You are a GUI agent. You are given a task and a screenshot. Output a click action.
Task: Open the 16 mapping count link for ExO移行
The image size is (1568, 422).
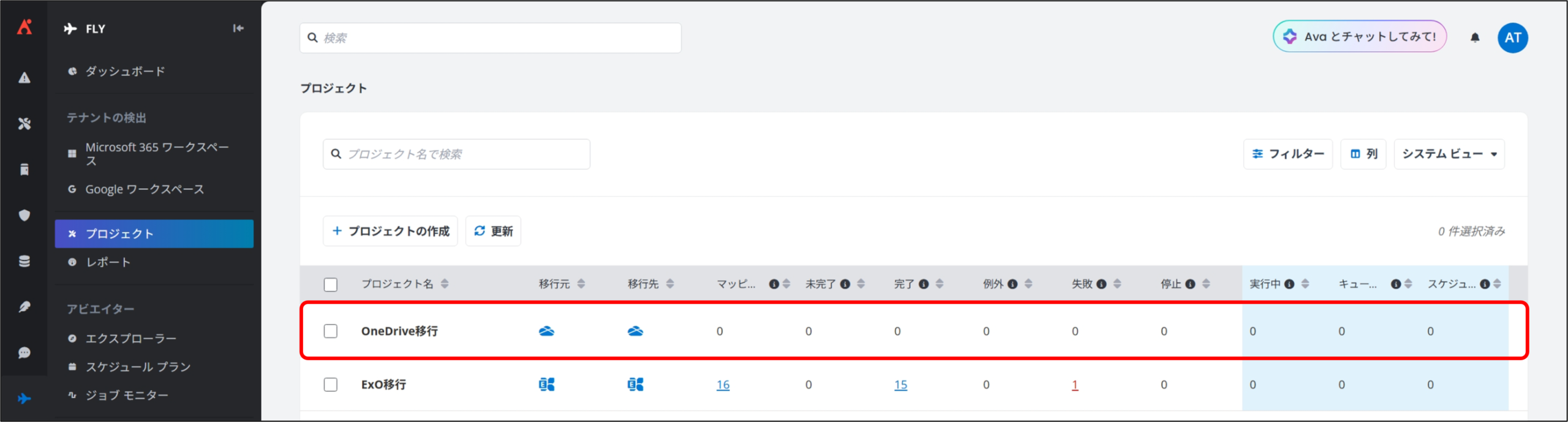pos(723,385)
